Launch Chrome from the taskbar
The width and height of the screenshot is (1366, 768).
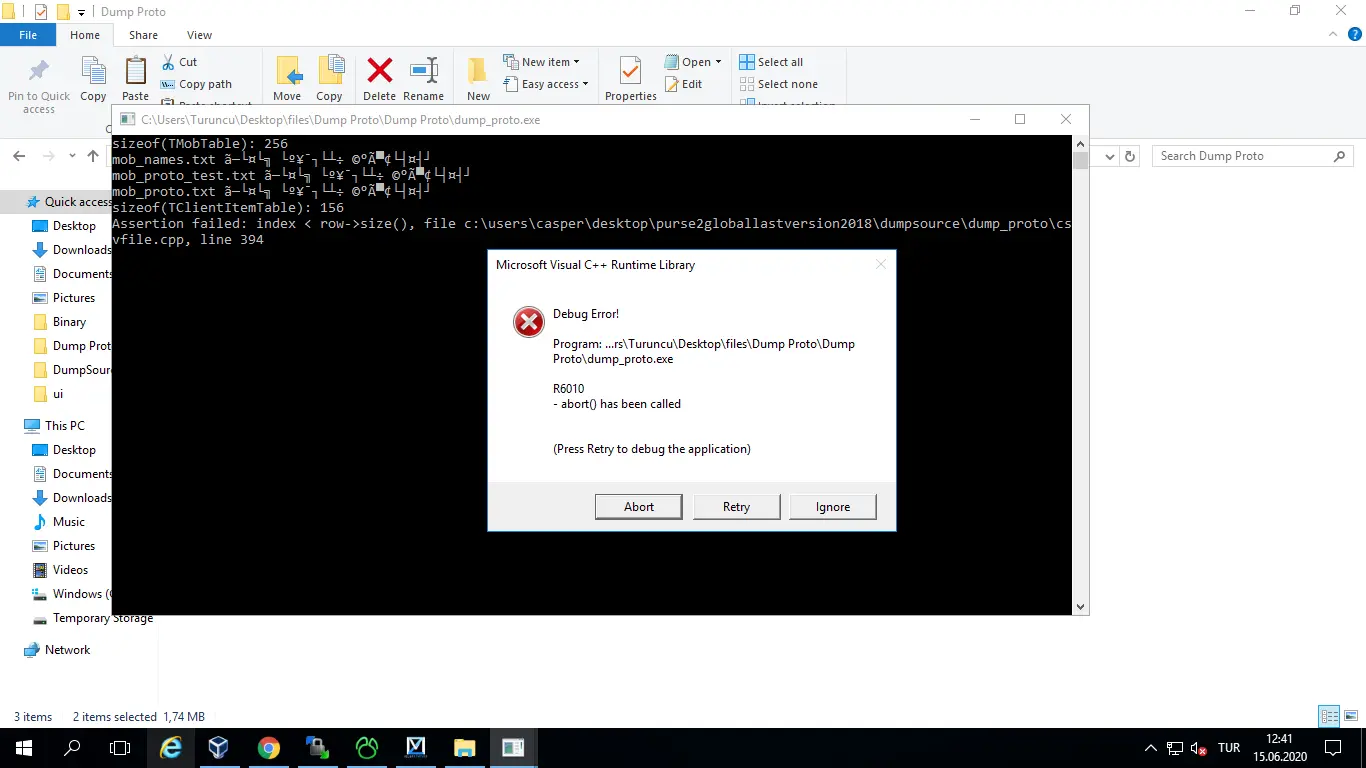pyautogui.click(x=268, y=747)
